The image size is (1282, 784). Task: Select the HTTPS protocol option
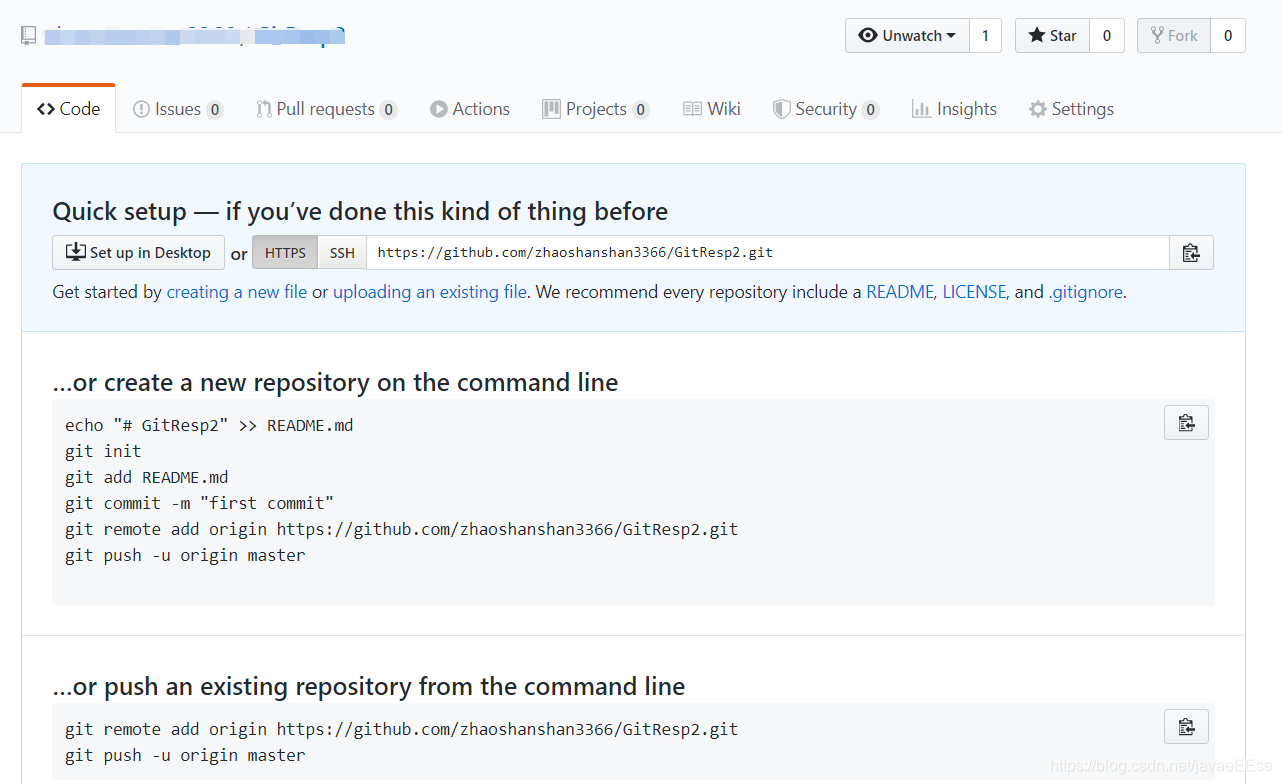pos(285,253)
